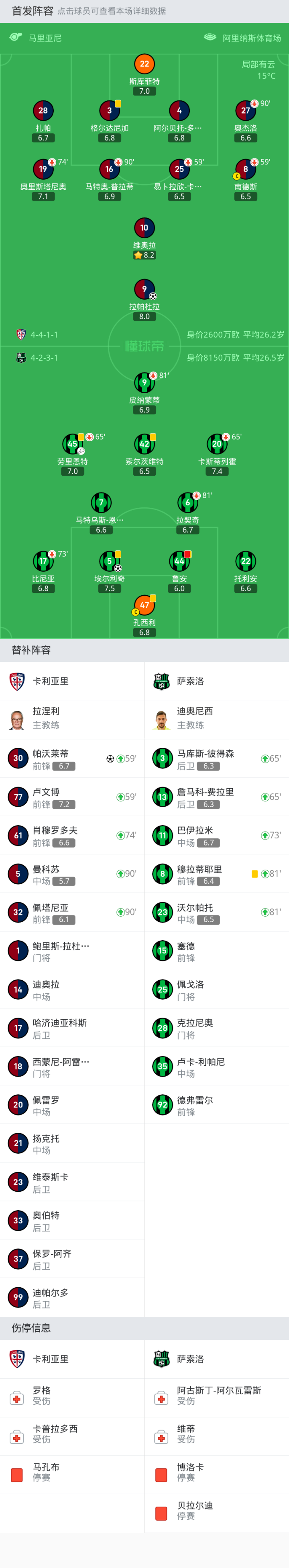Open Viola's number 10 player badge

tap(144, 228)
